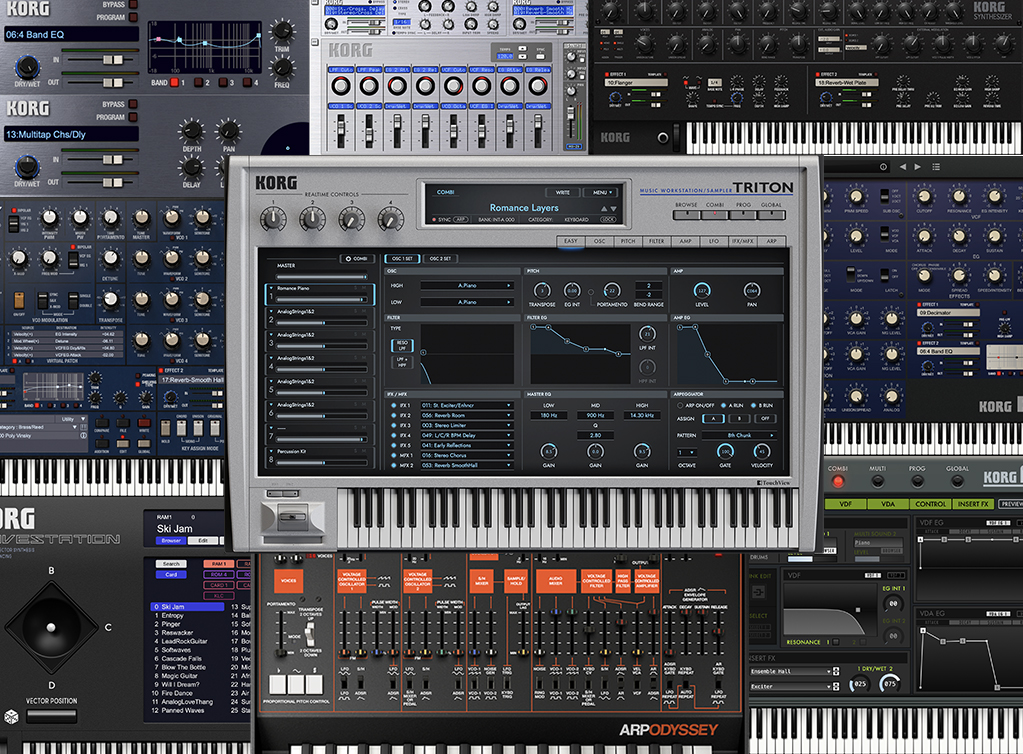Click the Wavestation vector joystick ball
This screenshot has height=754, width=1023.
[x=51, y=627]
